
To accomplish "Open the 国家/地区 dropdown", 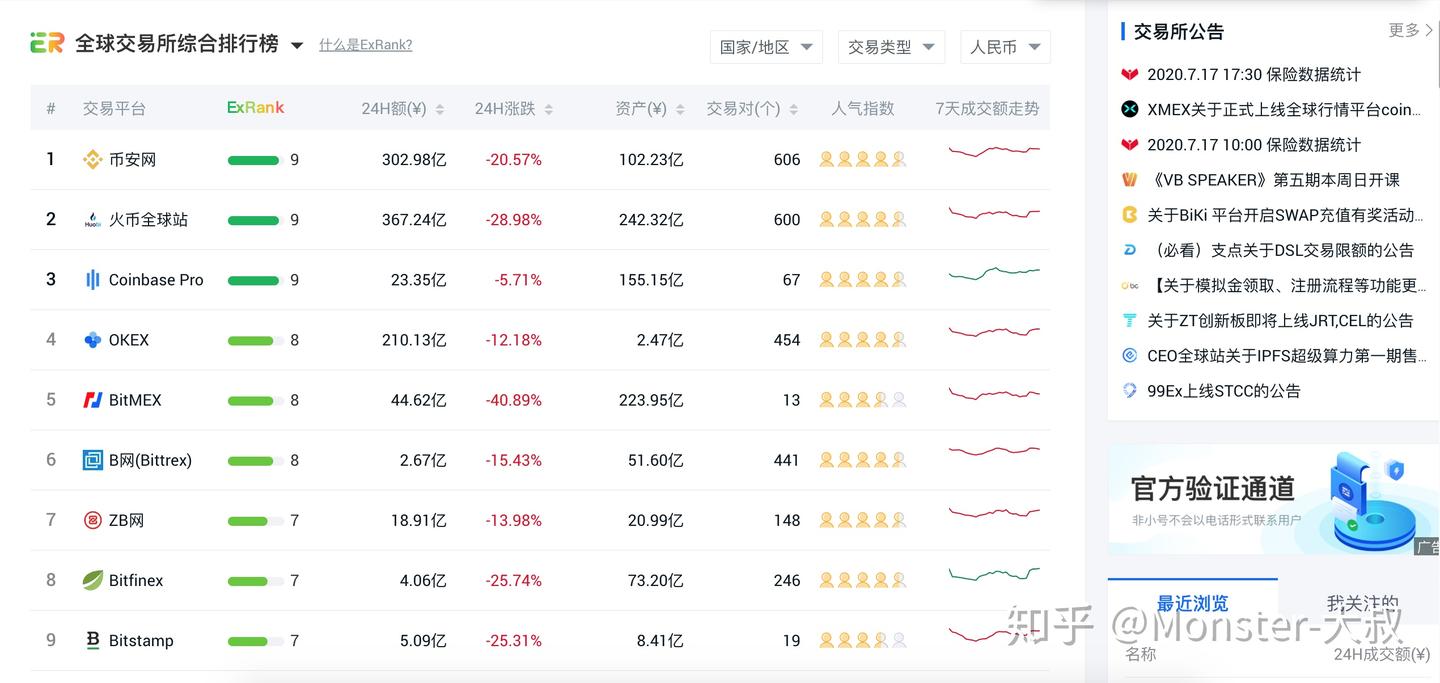I will pos(766,46).
